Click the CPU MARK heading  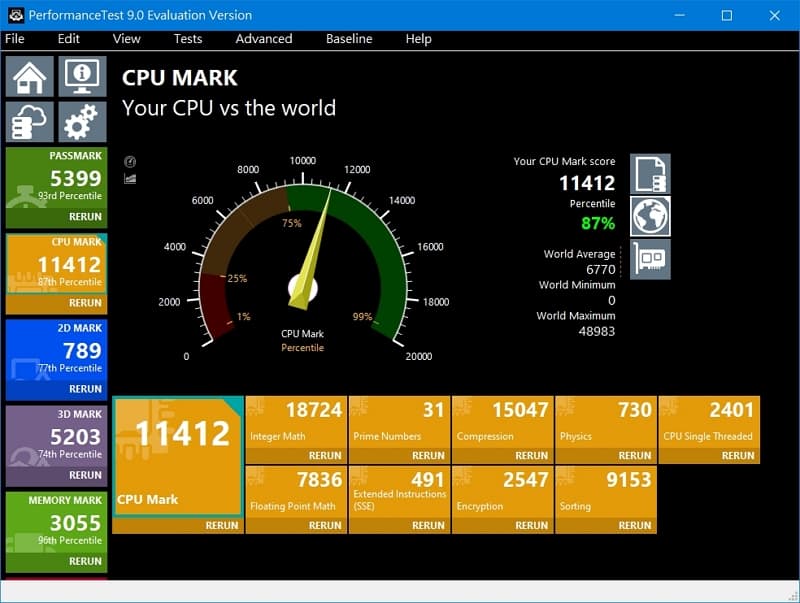pos(180,78)
